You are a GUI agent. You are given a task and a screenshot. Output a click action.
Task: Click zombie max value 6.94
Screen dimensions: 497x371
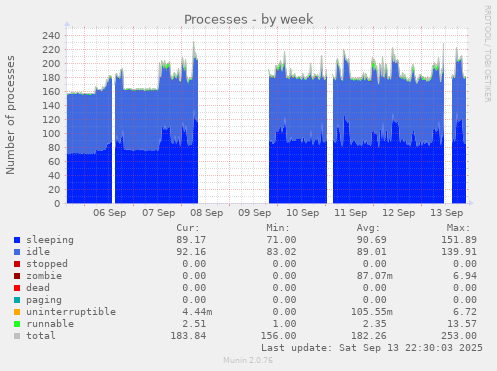pos(465,276)
